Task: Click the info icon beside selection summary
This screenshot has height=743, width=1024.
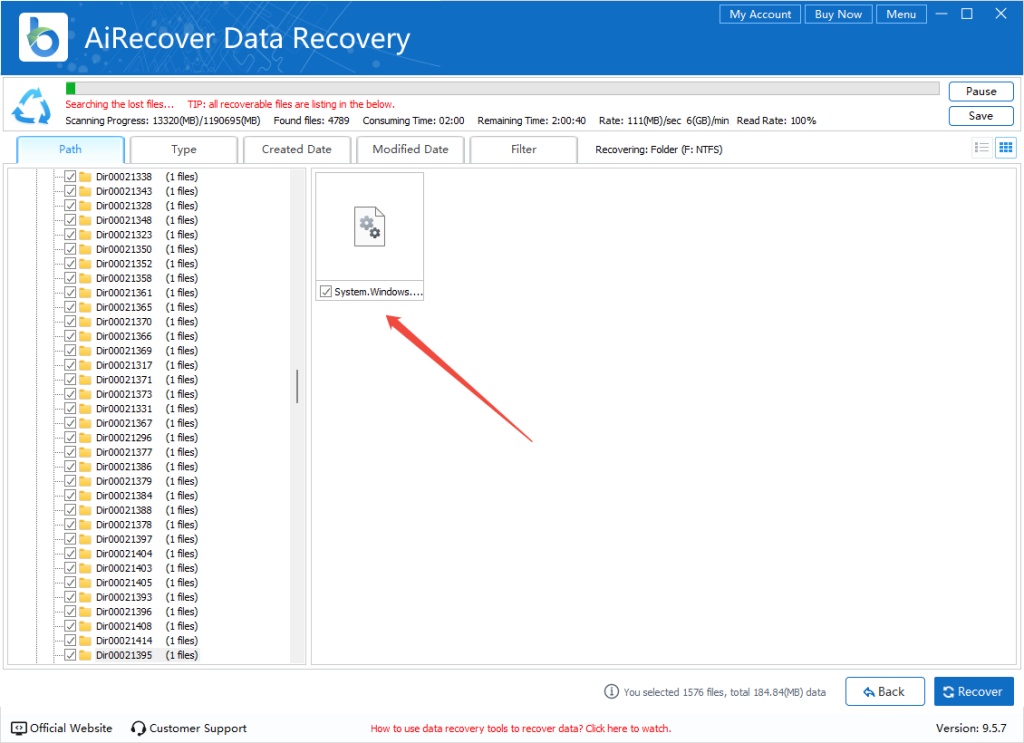Action: click(611, 691)
